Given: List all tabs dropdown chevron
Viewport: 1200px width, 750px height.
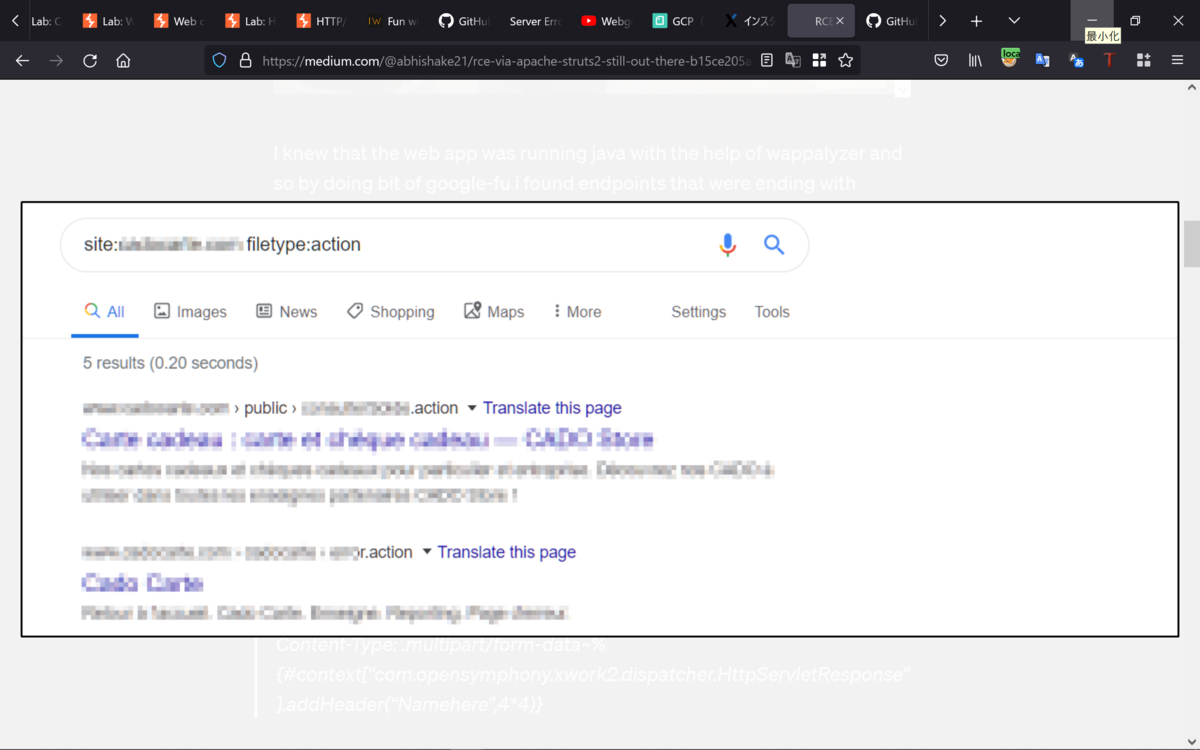Looking at the screenshot, I should coord(1014,21).
